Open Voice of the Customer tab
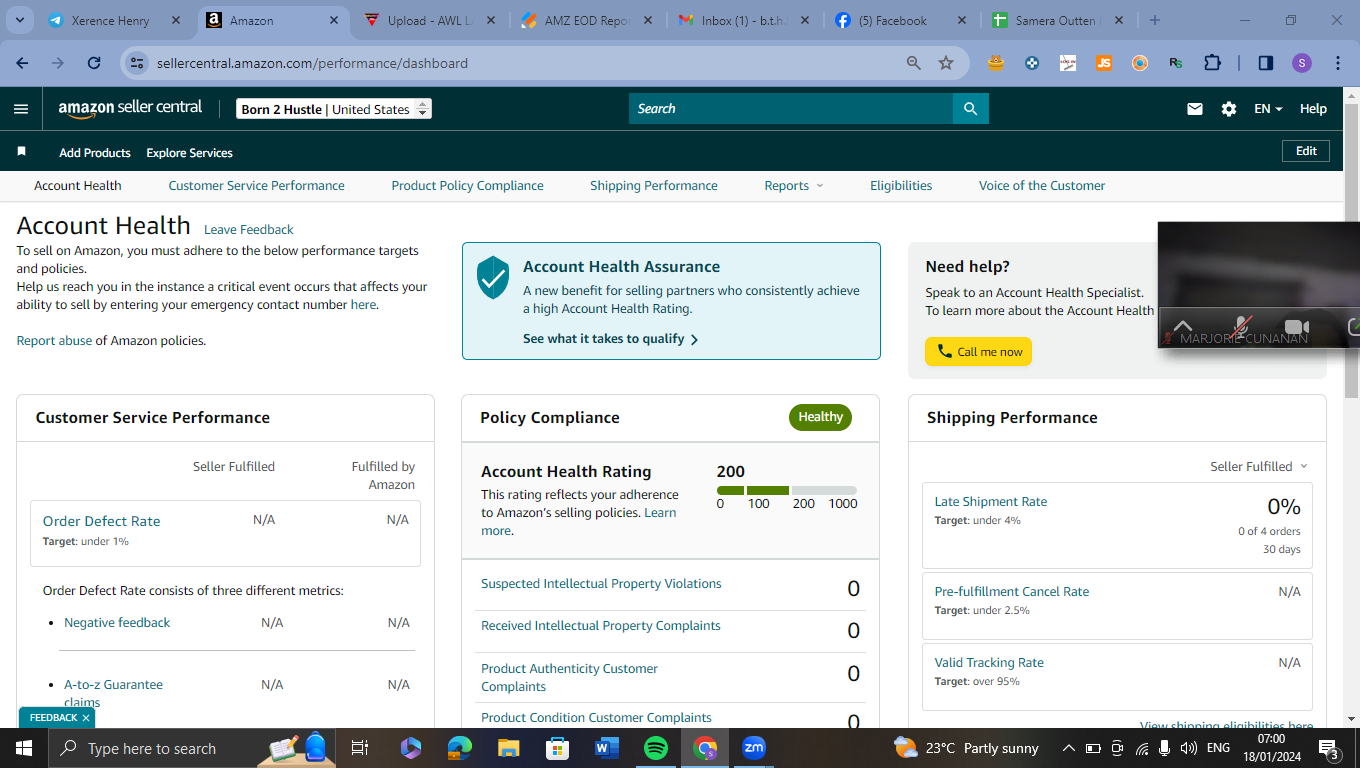 [1042, 186]
